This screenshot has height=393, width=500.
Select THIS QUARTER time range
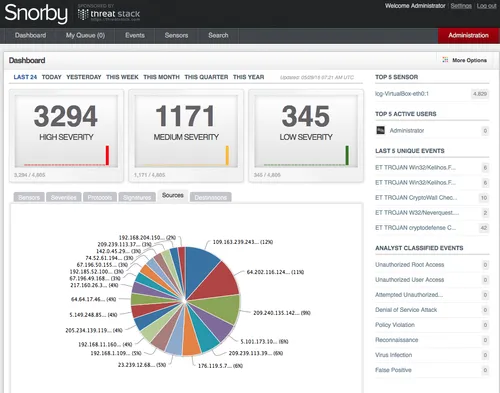[x=206, y=77]
